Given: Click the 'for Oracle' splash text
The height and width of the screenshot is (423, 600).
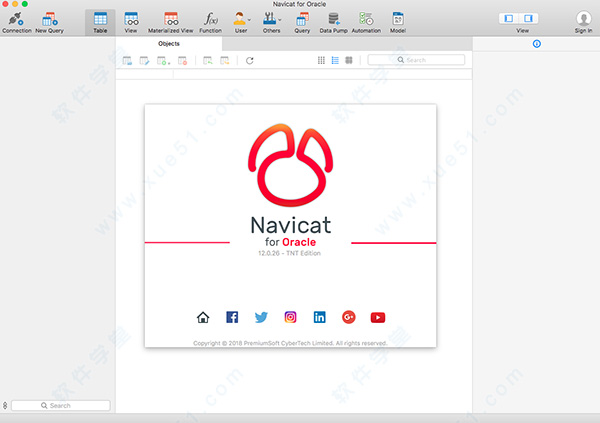Looking at the screenshot, I should tap(290, 242).
